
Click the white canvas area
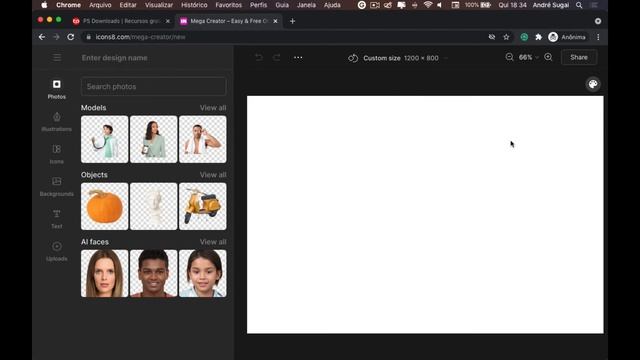pyautogui.click(x=425, y=215)
